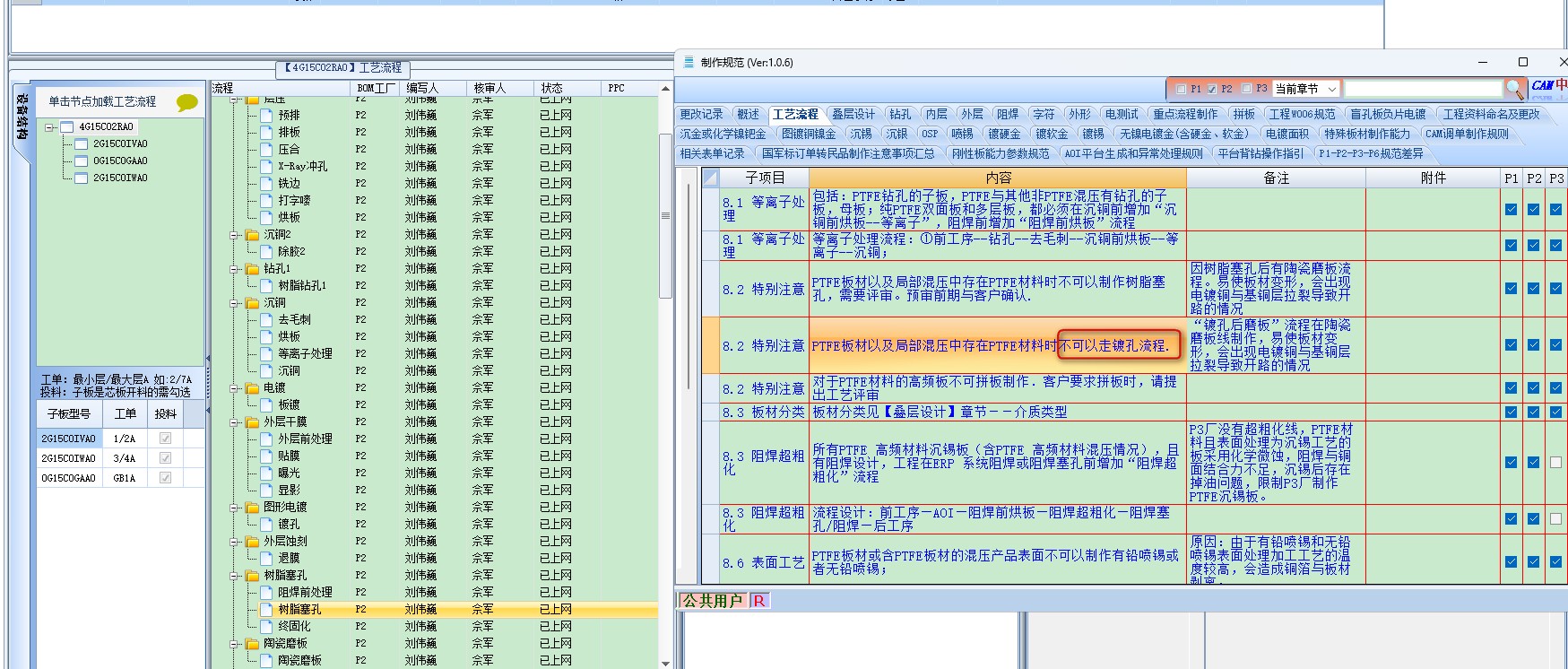Click the folder icon beside 陶瓷磨板

pyautogui.click(x=252, y=643)
